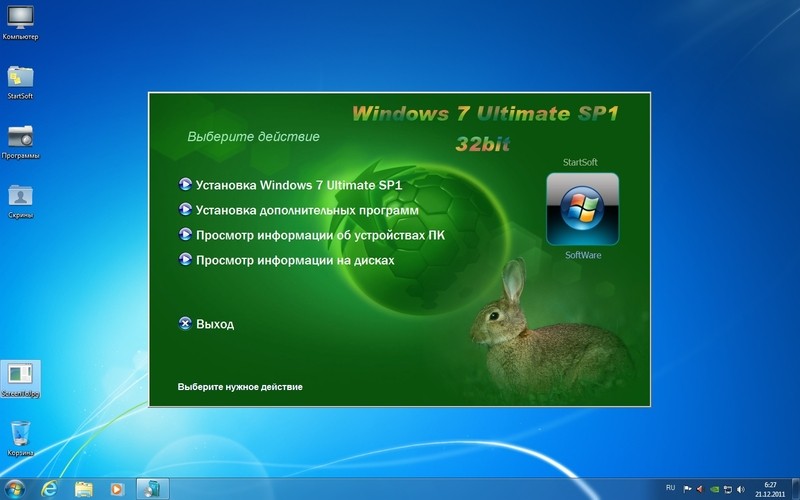The image size is (800, 500).
Task: Click the play bullet beside Установка дополнительных программ
Action: coord(185,209)
